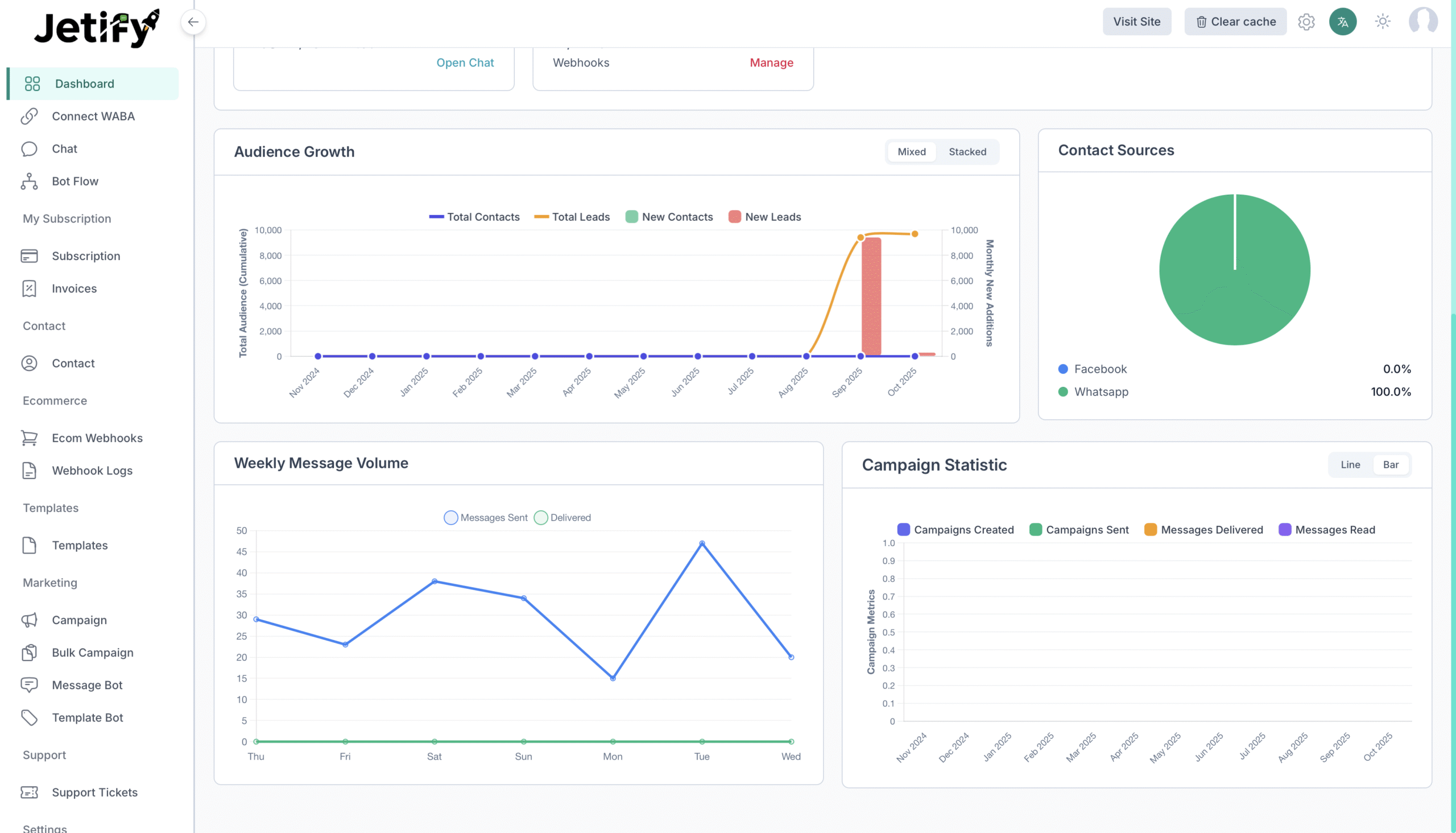The width and height of the screenshot is (1456, 833).
Task: Open Invoices from the sidebar
Action: [x=75, y=288]
